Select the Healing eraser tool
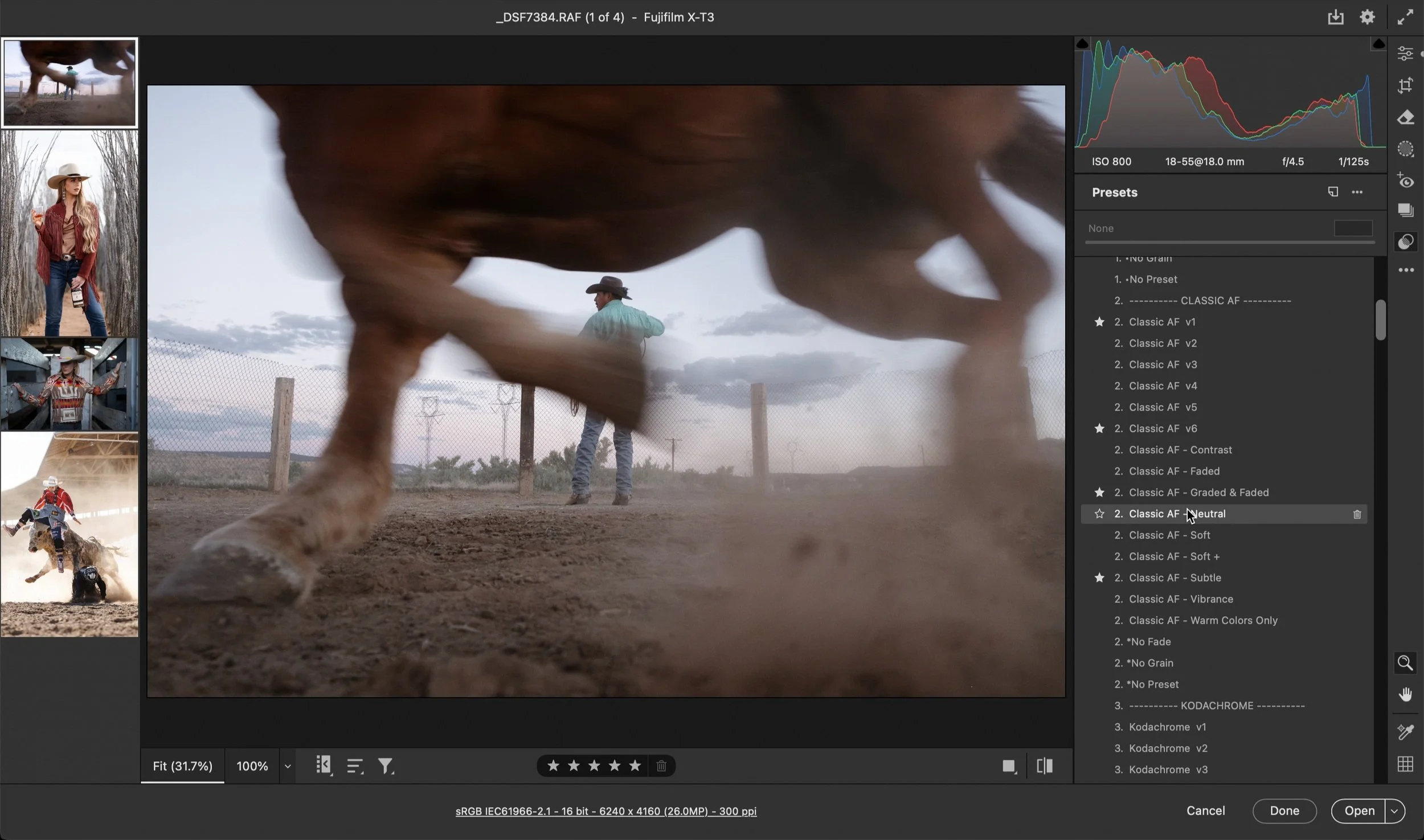 [1405, 117]
